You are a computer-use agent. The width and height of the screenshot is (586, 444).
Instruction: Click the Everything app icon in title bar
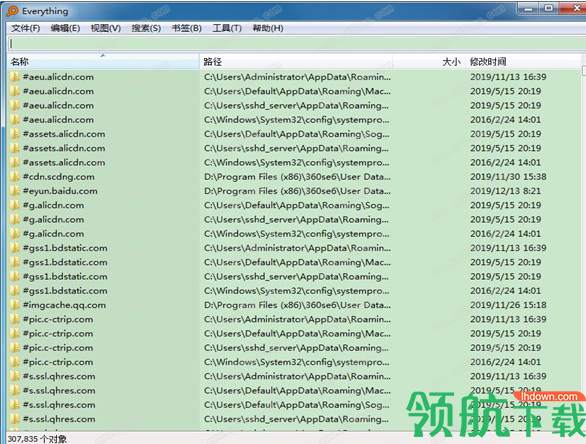pos(12,11)
